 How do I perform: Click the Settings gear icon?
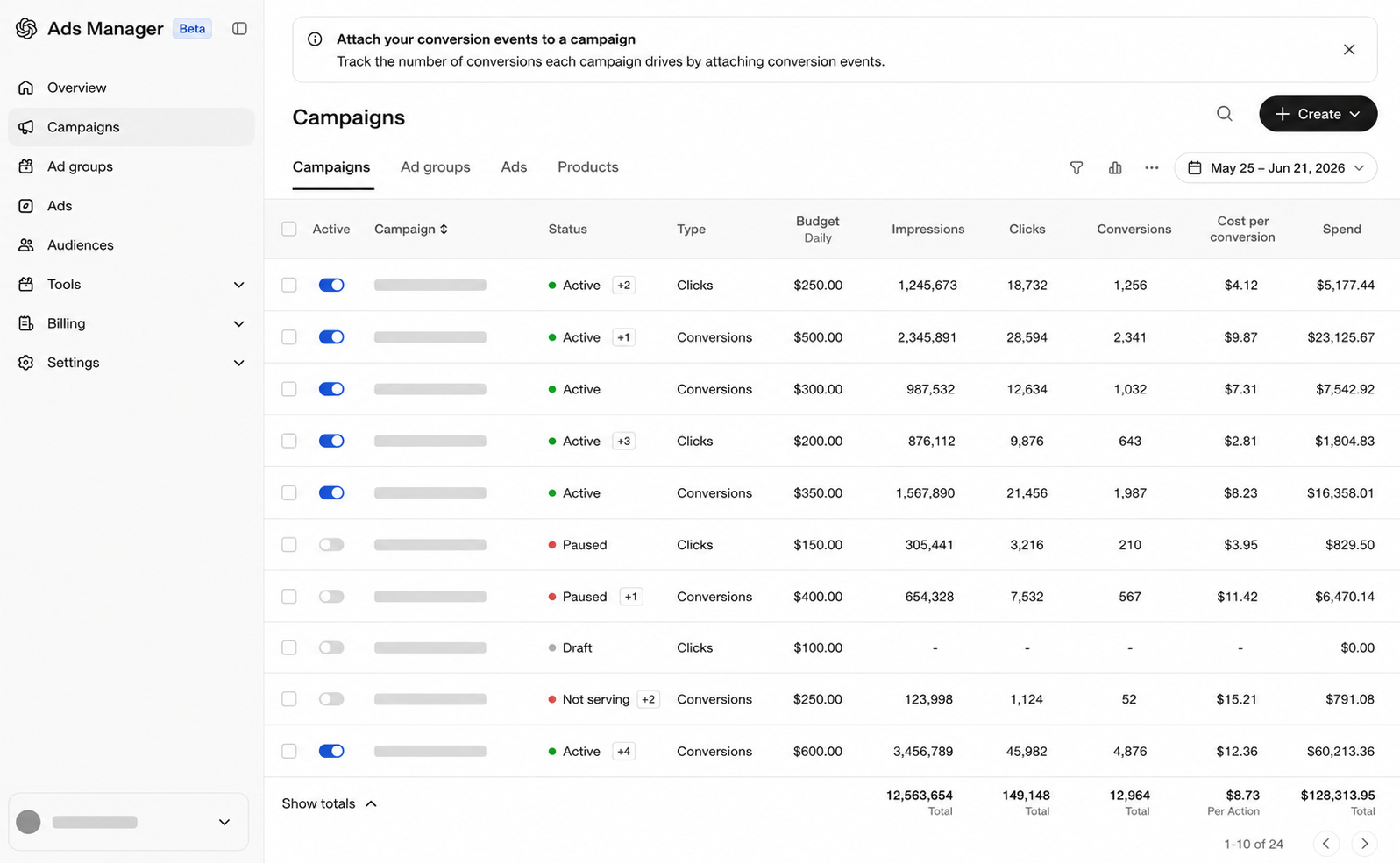point(26,363)
